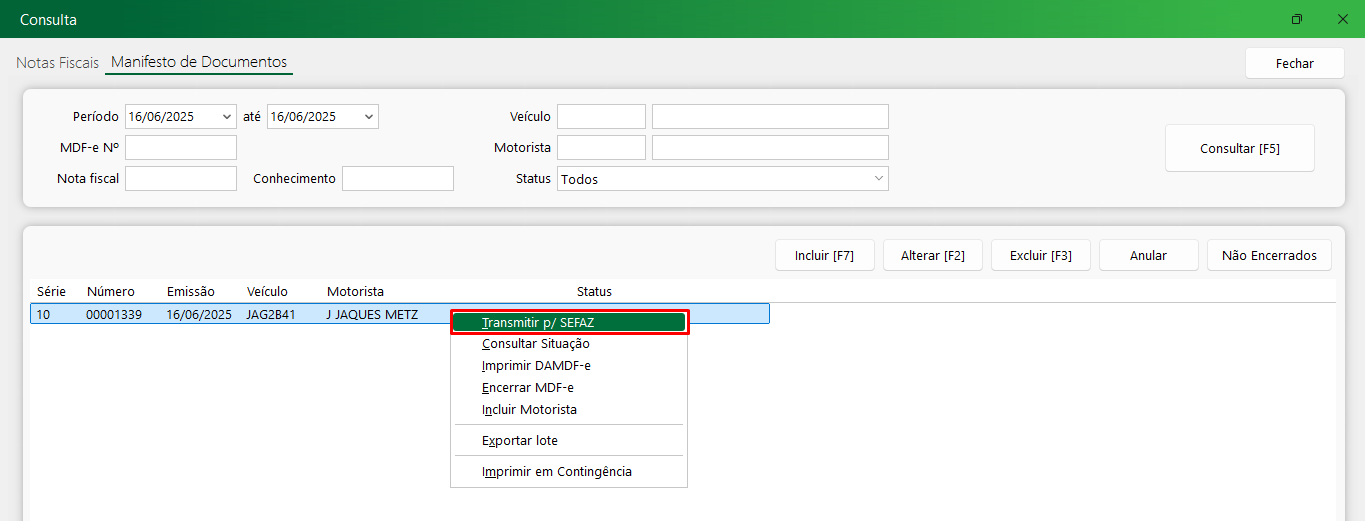The height and width of the screenshot is (521, 1365).
Task: Click the Veículo description field
Action: (770, 117)
